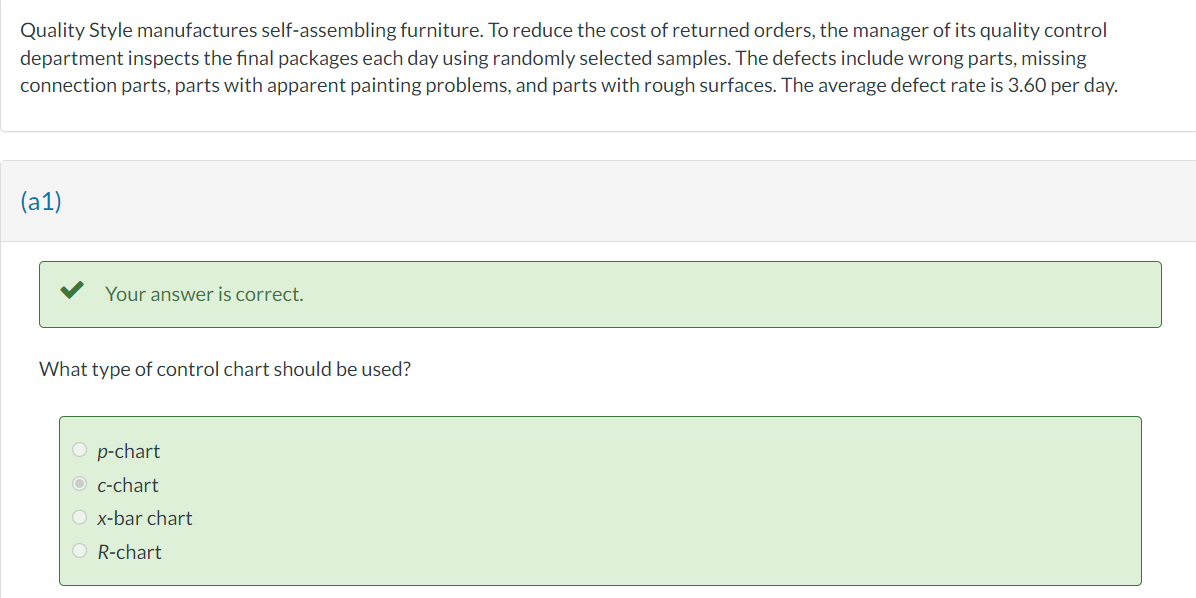The image size is (1196, 598).
Task: Click empty space inside the answer options box
Action: tap(650, 500)
